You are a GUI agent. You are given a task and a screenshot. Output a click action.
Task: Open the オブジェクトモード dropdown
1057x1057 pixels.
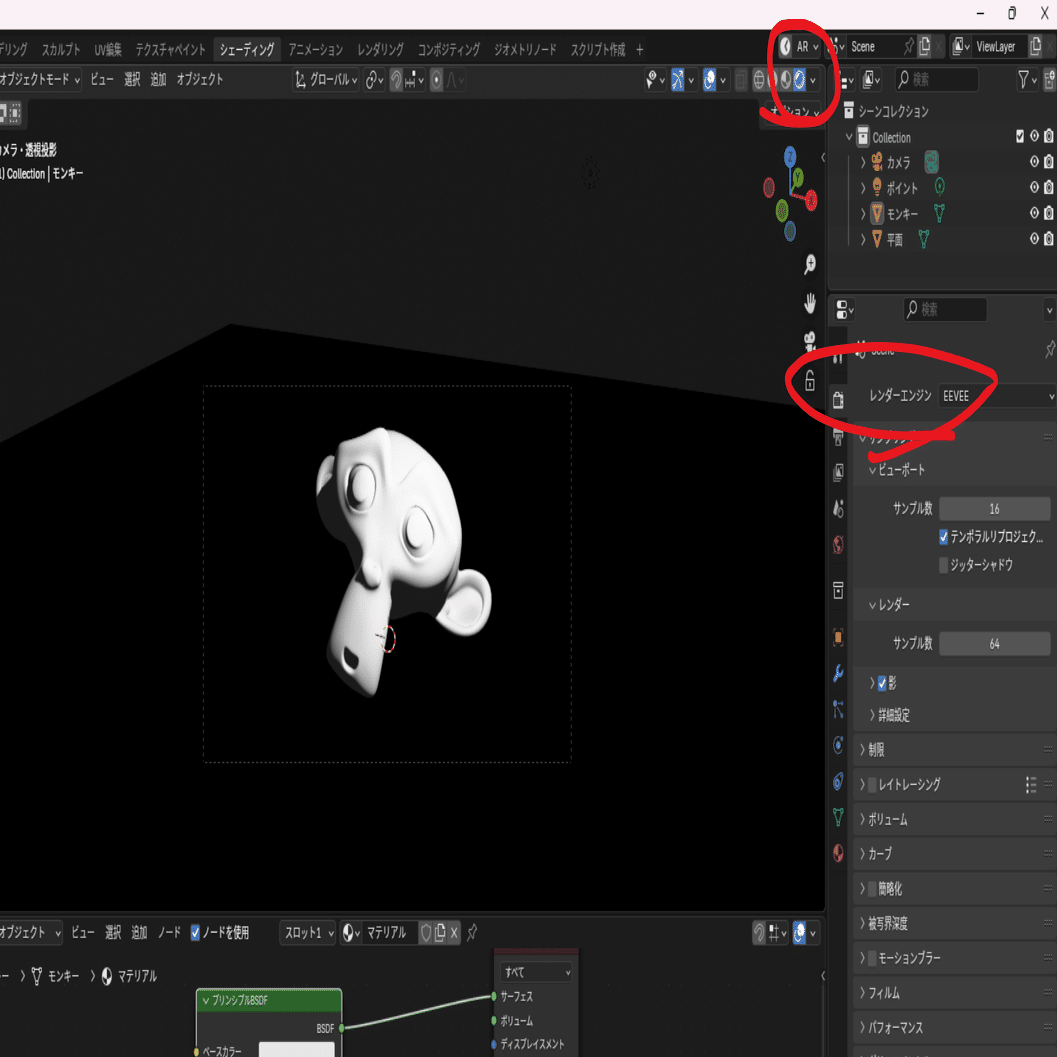(39, 80)
